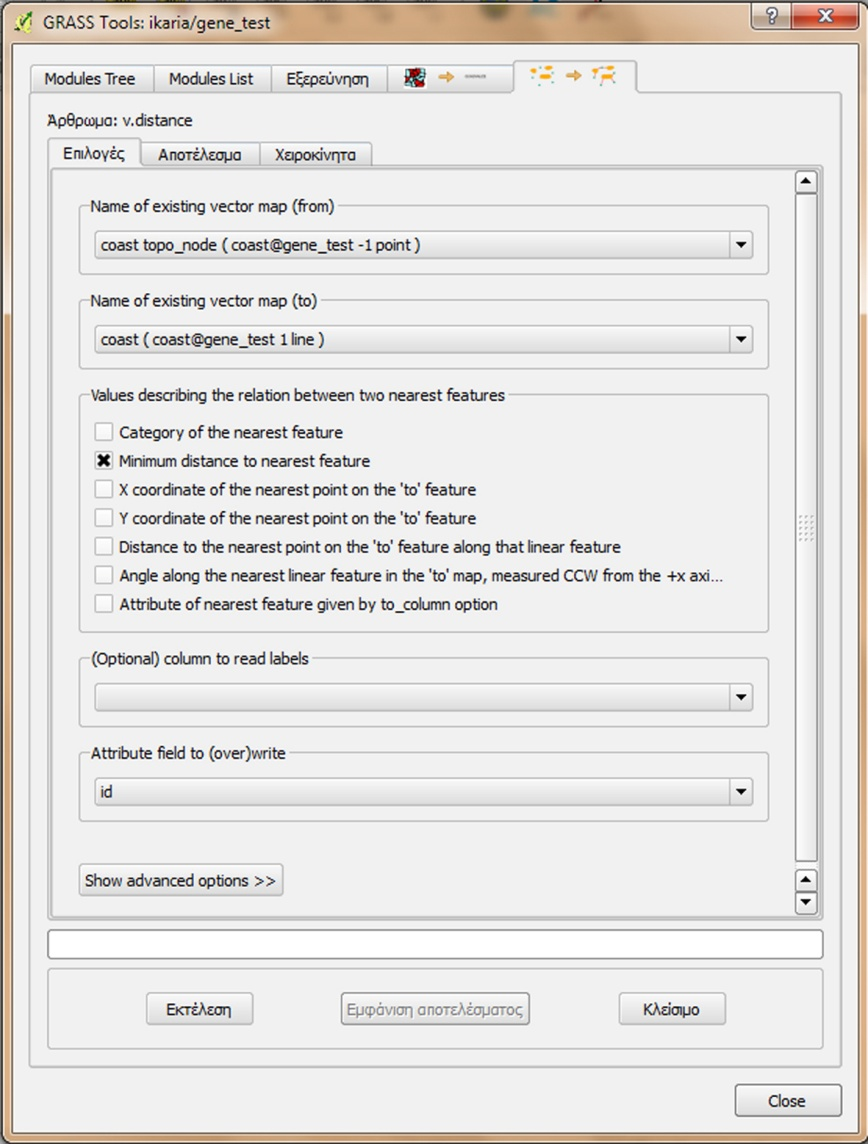Check X coordinate of the nearest point
868x1144 pixels.
tap(104, 490)
